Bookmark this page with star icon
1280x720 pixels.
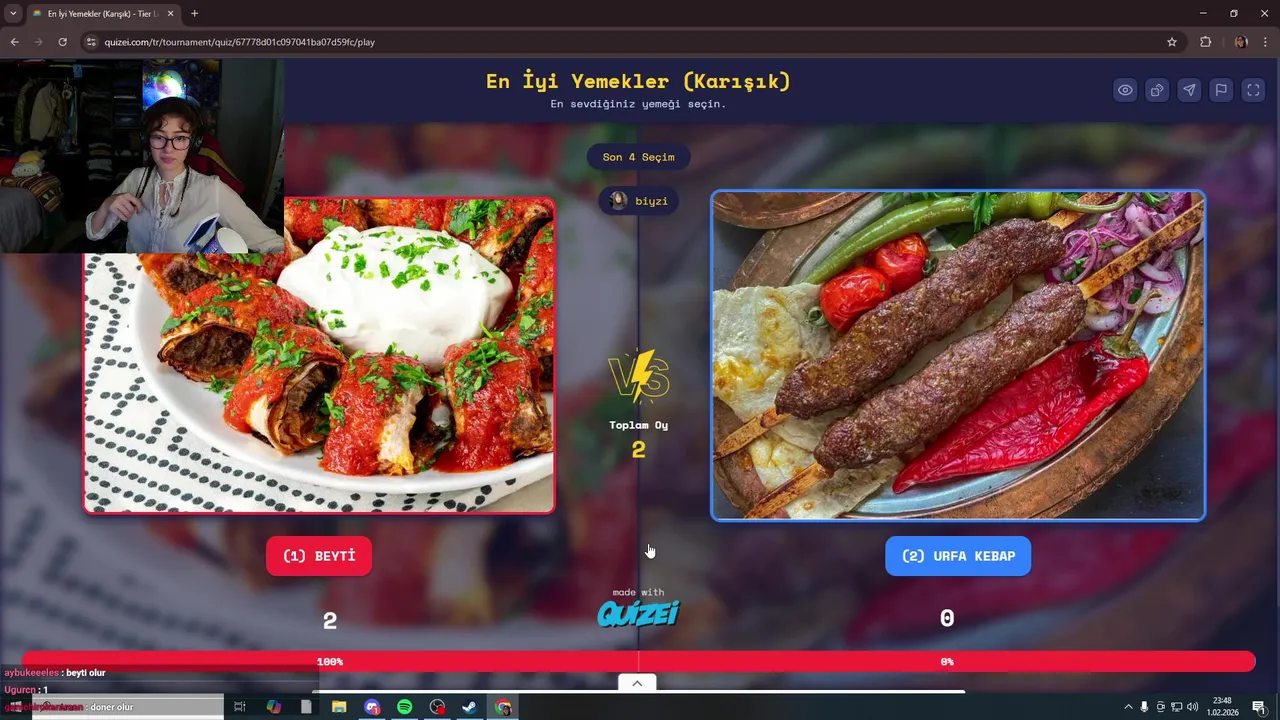(1172, 42)
